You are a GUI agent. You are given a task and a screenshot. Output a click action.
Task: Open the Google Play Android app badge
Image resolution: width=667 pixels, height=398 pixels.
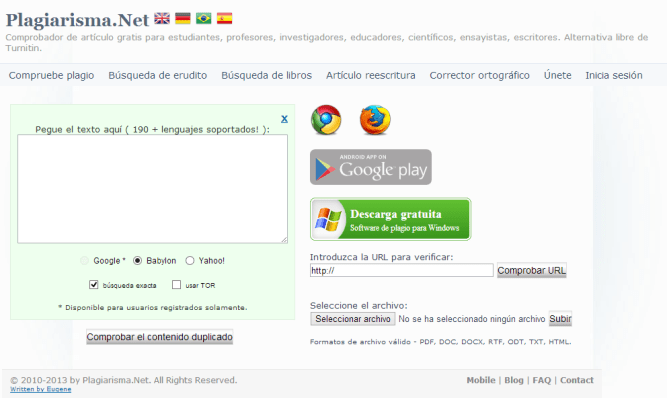click(371, 167)
